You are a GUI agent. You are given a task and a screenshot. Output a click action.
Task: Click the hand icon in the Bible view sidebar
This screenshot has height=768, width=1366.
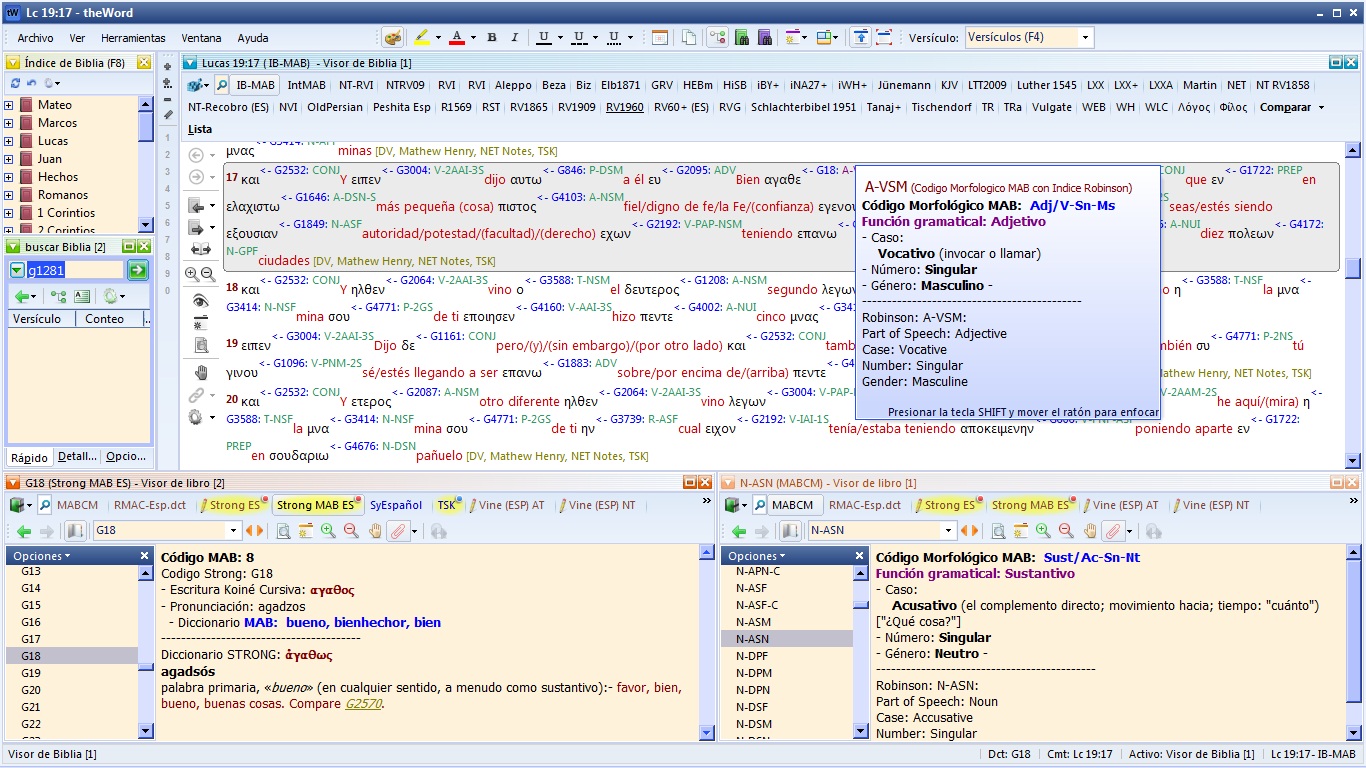point(200,372)
